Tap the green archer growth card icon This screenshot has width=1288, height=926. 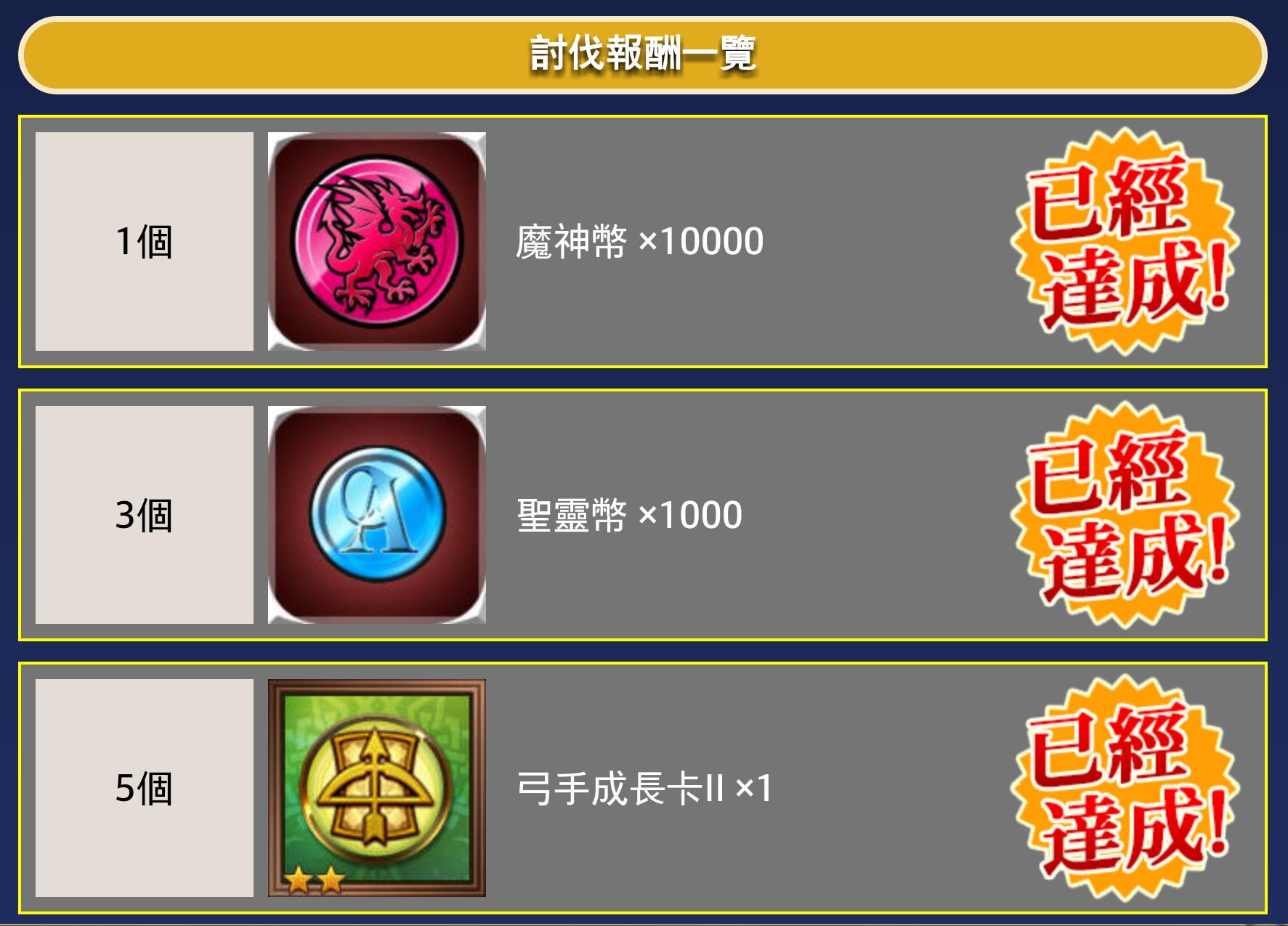[x=376, y=788]
